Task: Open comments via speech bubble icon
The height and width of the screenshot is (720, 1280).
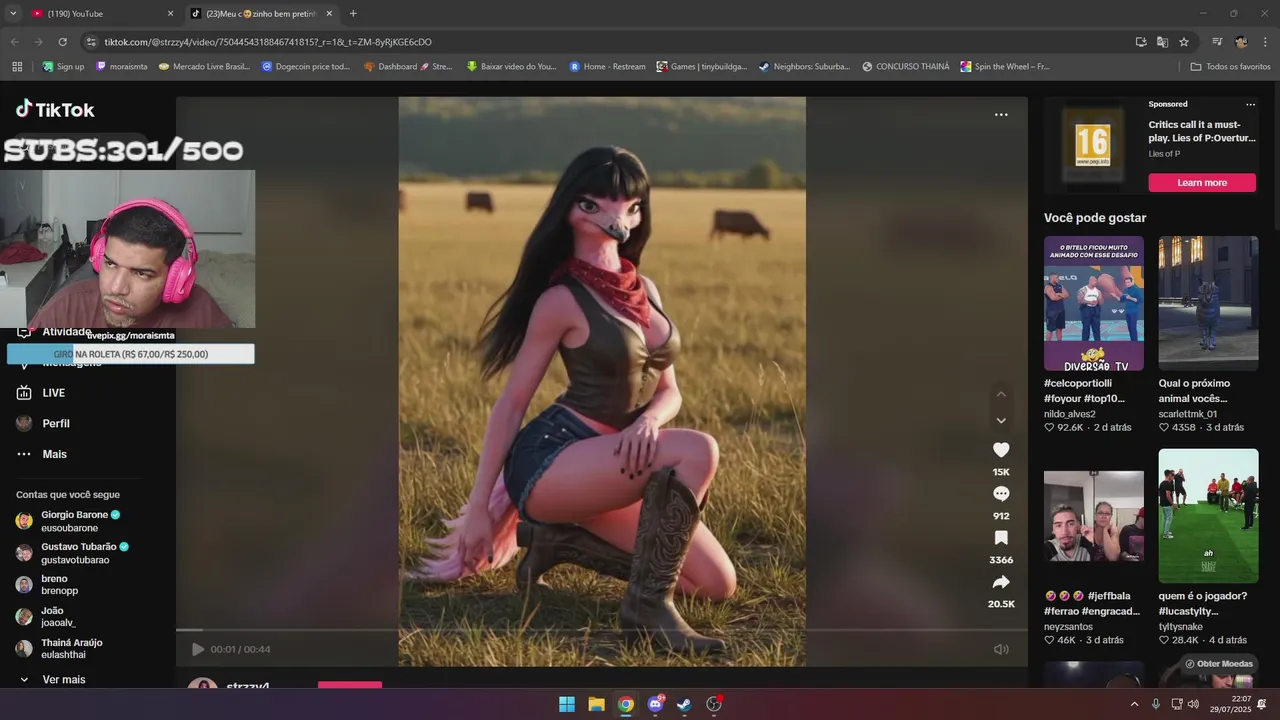Action: point(1001,494)
